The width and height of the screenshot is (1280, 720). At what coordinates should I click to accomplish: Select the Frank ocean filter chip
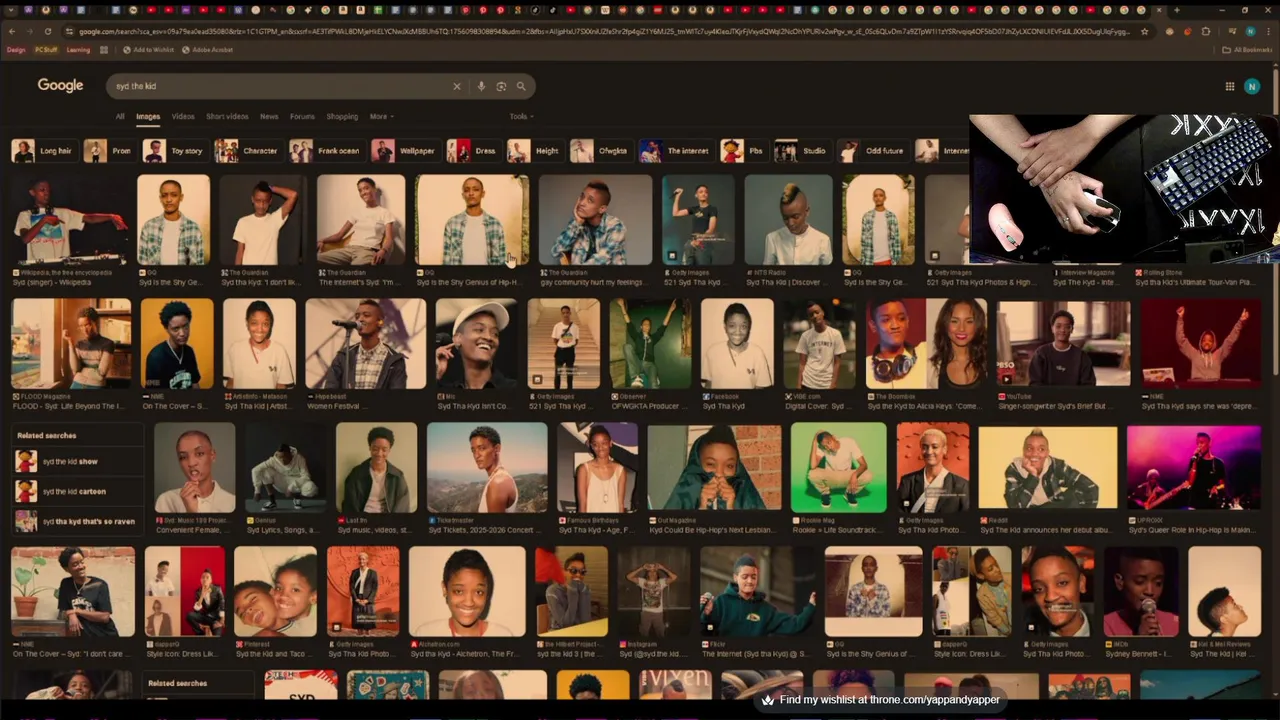click(326, 151)
